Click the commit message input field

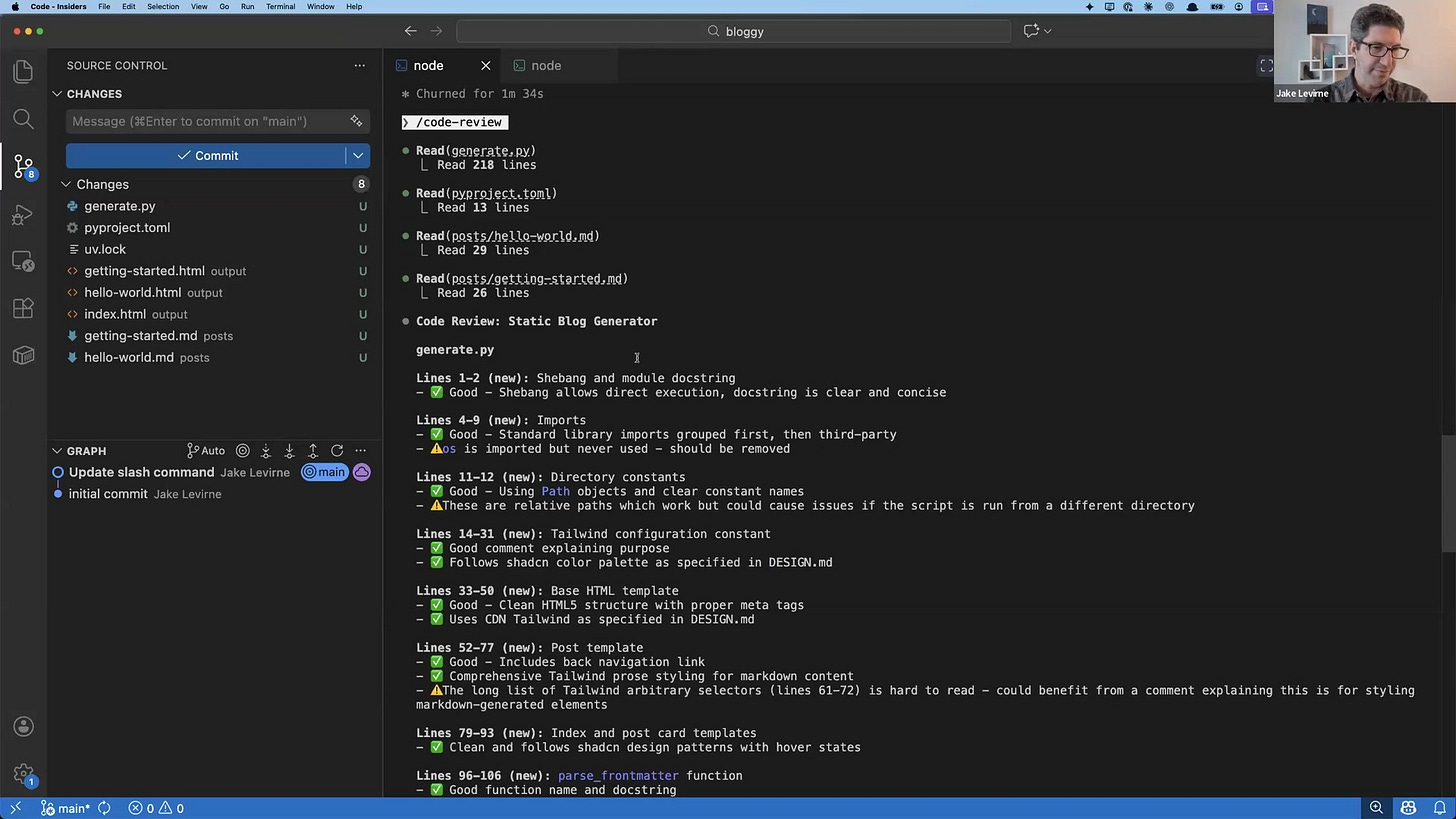tap(200, 121)
